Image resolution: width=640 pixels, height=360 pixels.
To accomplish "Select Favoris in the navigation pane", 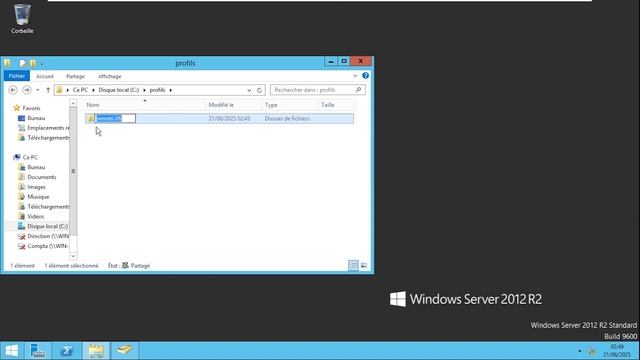I will 31,108.
